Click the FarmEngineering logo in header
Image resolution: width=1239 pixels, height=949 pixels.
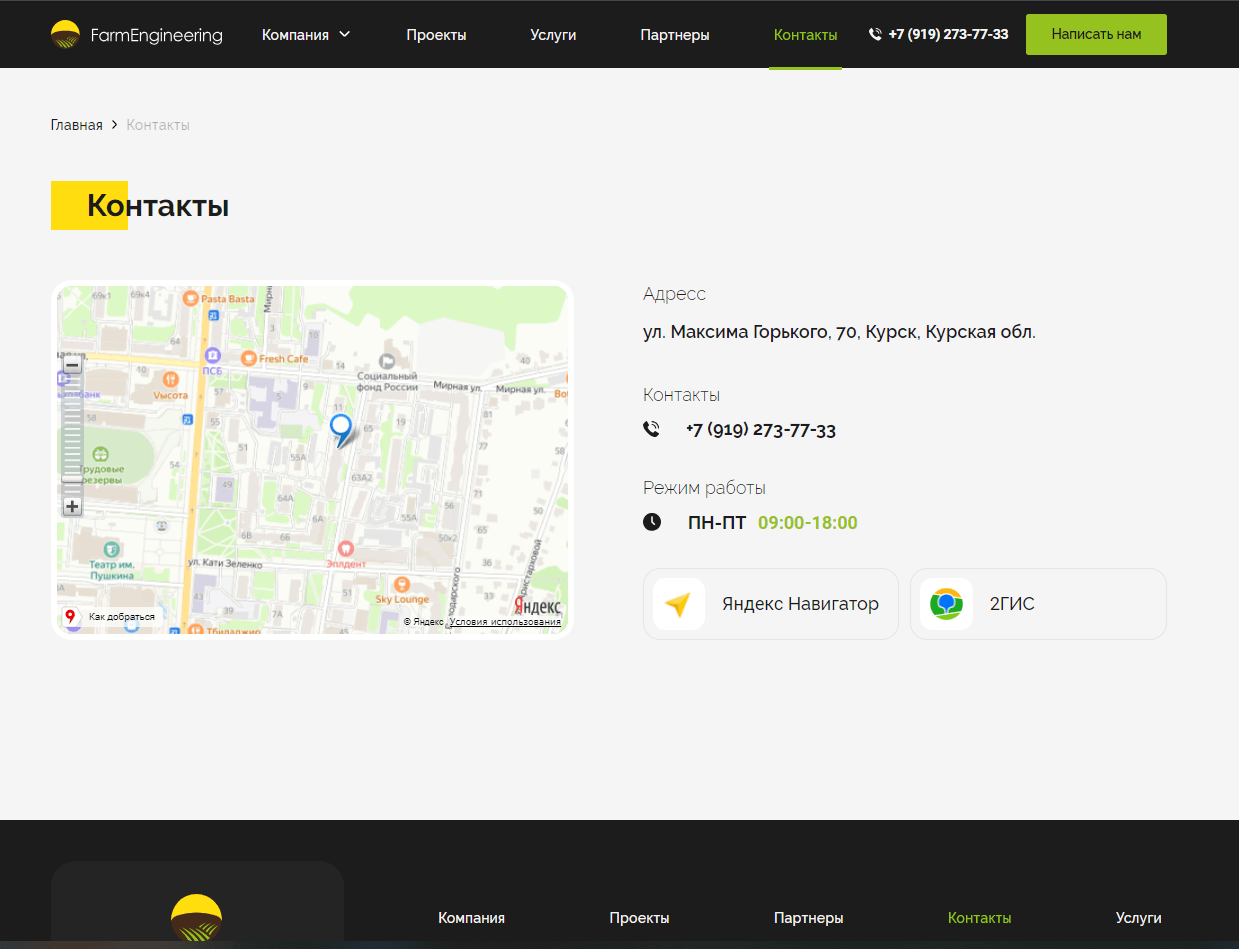click(137, 35)
